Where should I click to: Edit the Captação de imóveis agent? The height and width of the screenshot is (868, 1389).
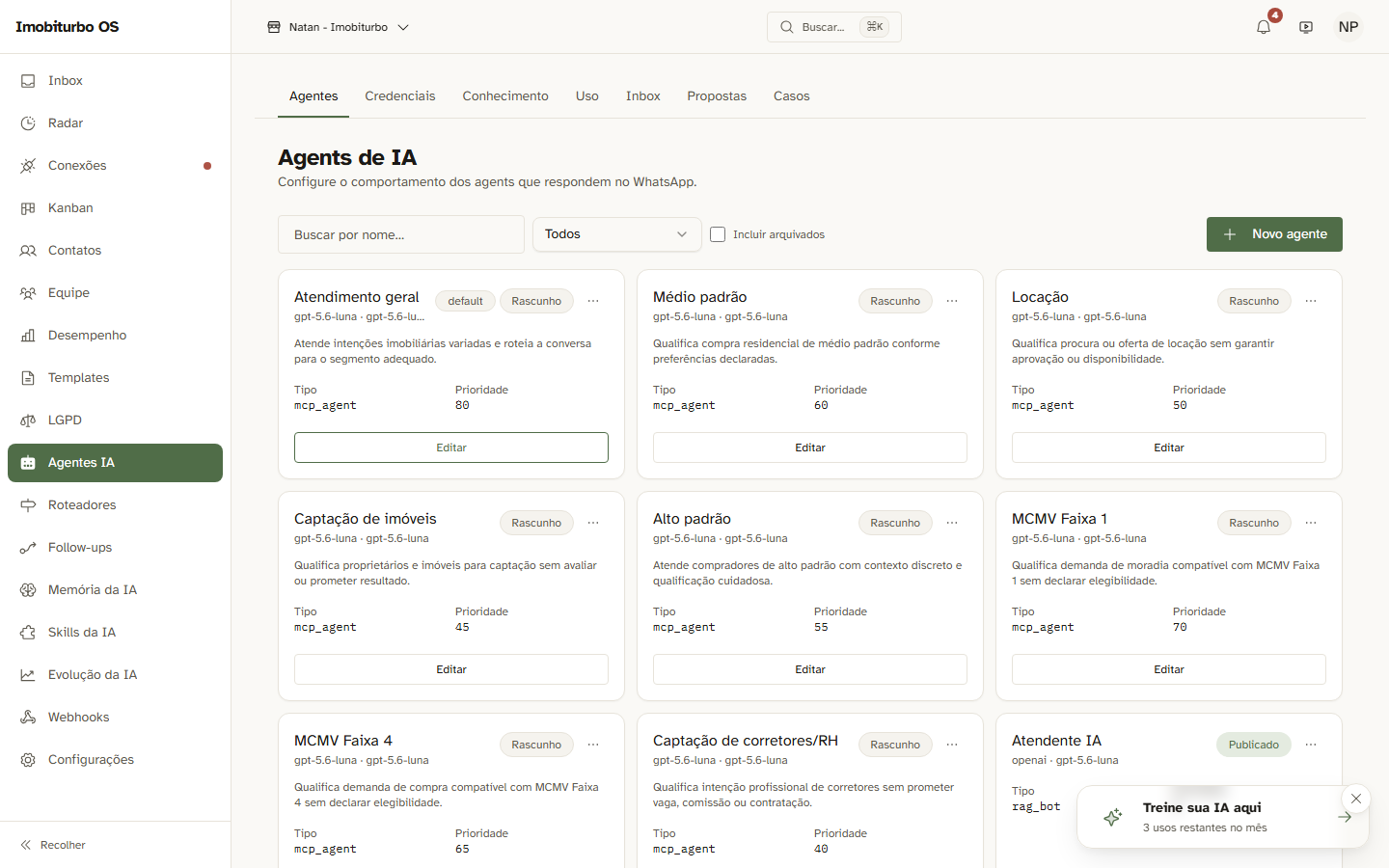(451, 669)
